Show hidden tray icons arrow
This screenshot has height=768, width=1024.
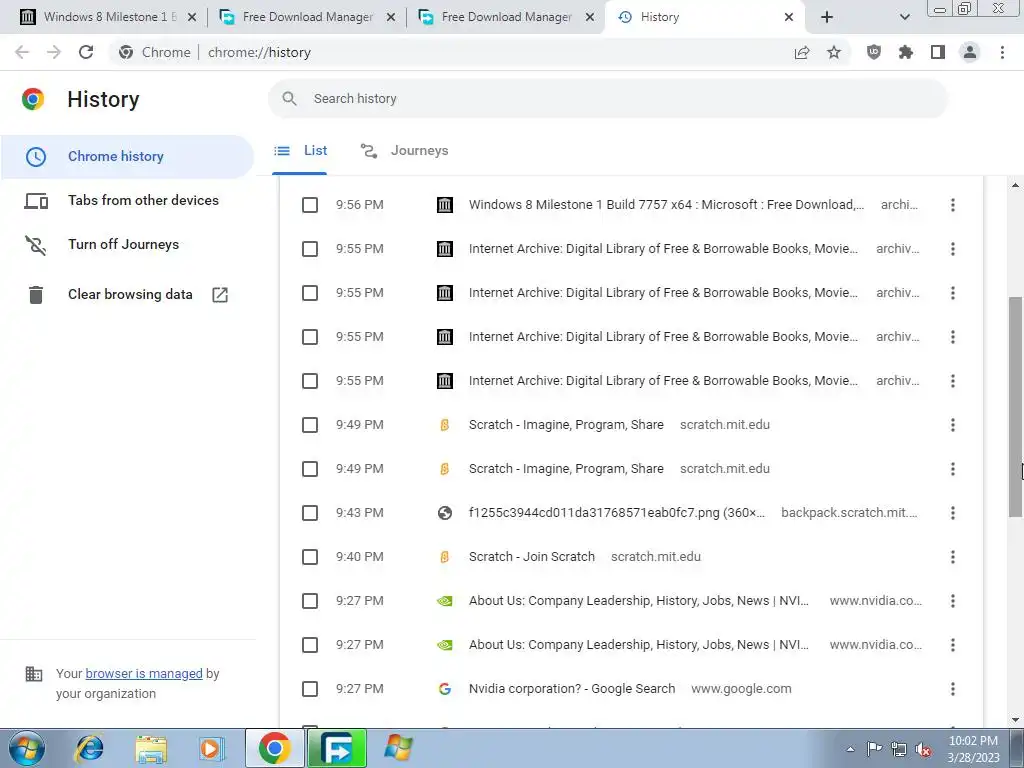tap(850, 750)
